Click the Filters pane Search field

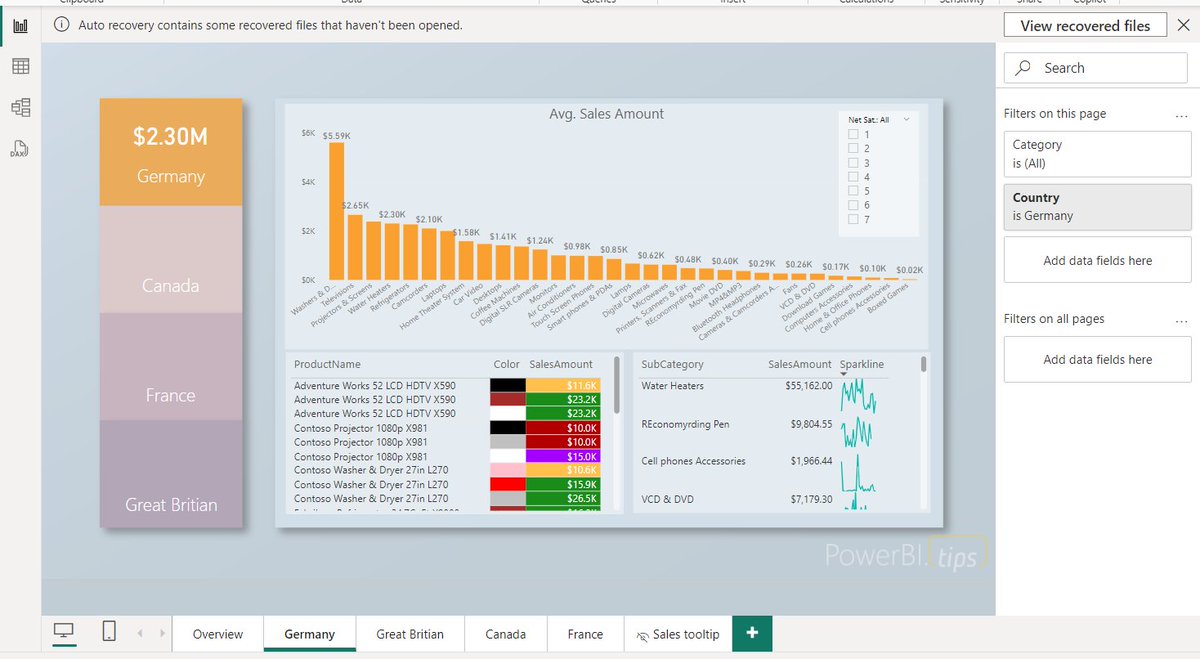[x=1096, y=68]
